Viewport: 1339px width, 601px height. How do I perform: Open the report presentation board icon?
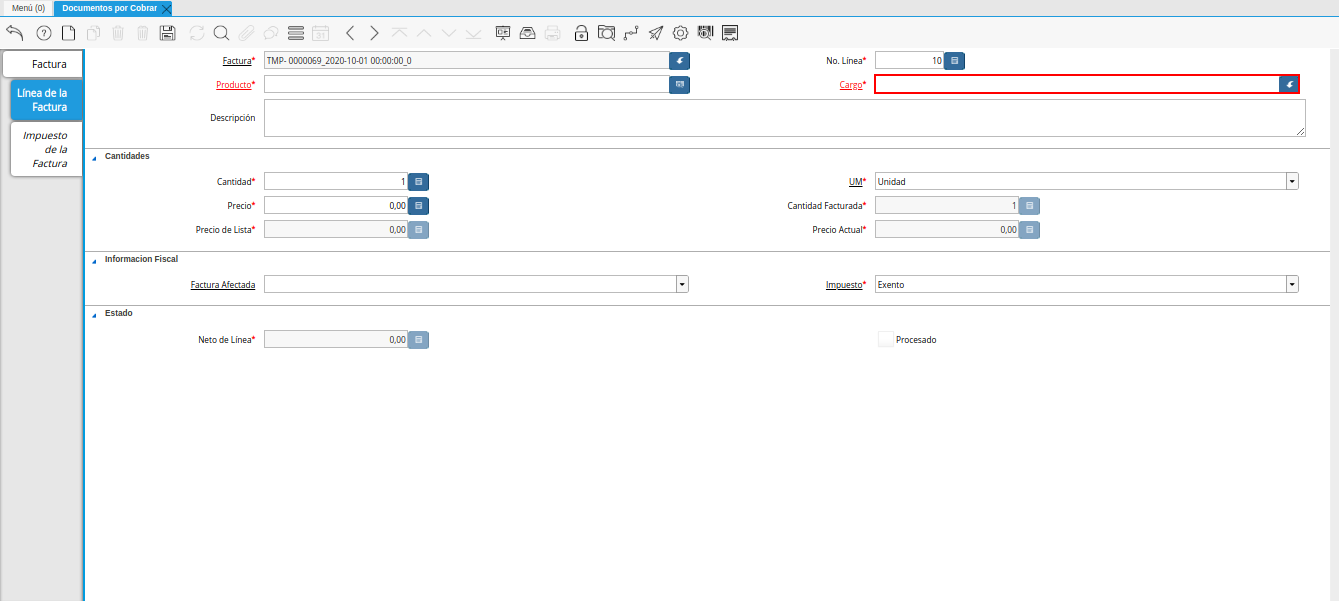tap(503, 33)
